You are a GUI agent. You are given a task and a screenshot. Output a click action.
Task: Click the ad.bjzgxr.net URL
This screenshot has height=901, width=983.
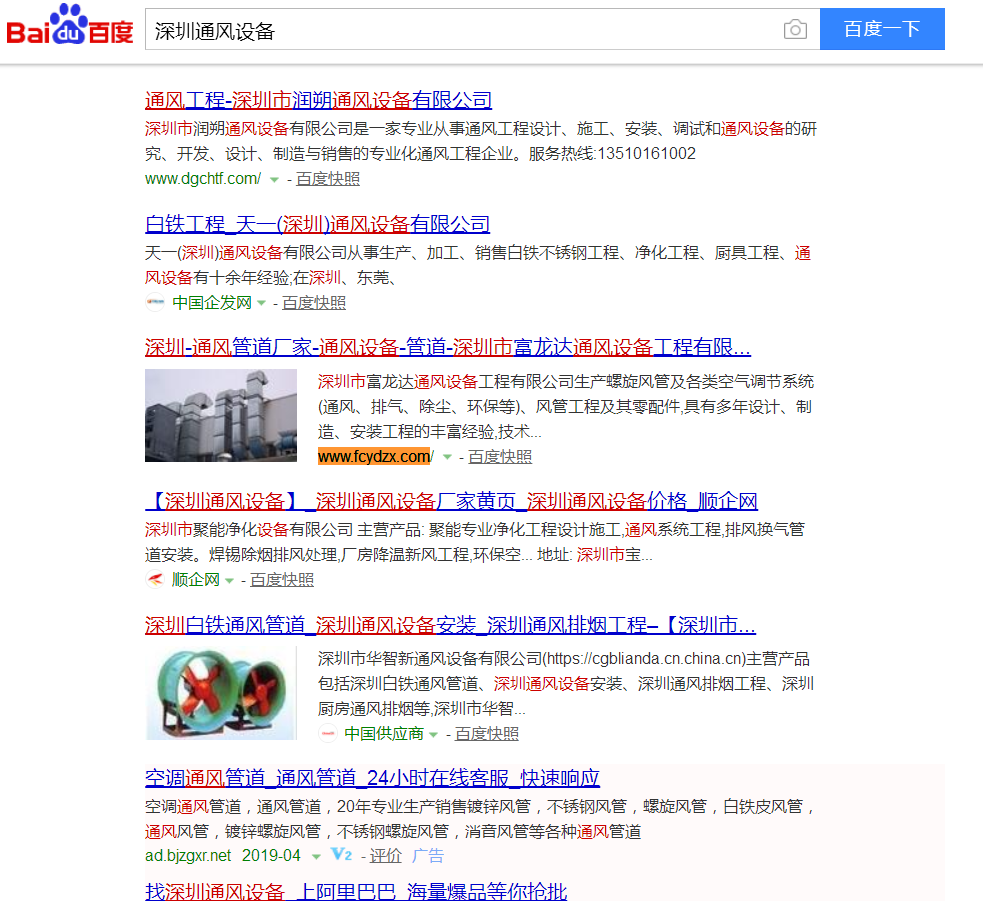(188, 855)
